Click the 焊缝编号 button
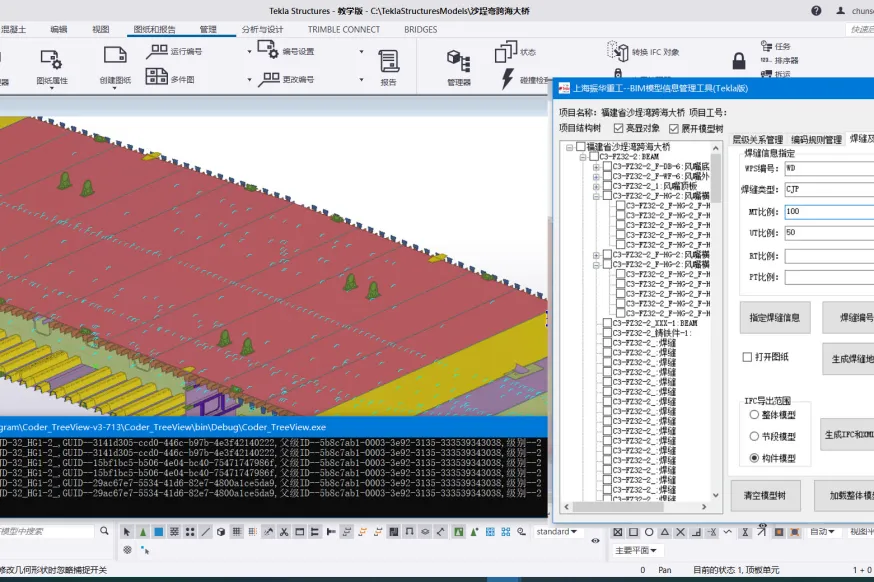Viewport: 874px width, 582px height. [848, 318]
